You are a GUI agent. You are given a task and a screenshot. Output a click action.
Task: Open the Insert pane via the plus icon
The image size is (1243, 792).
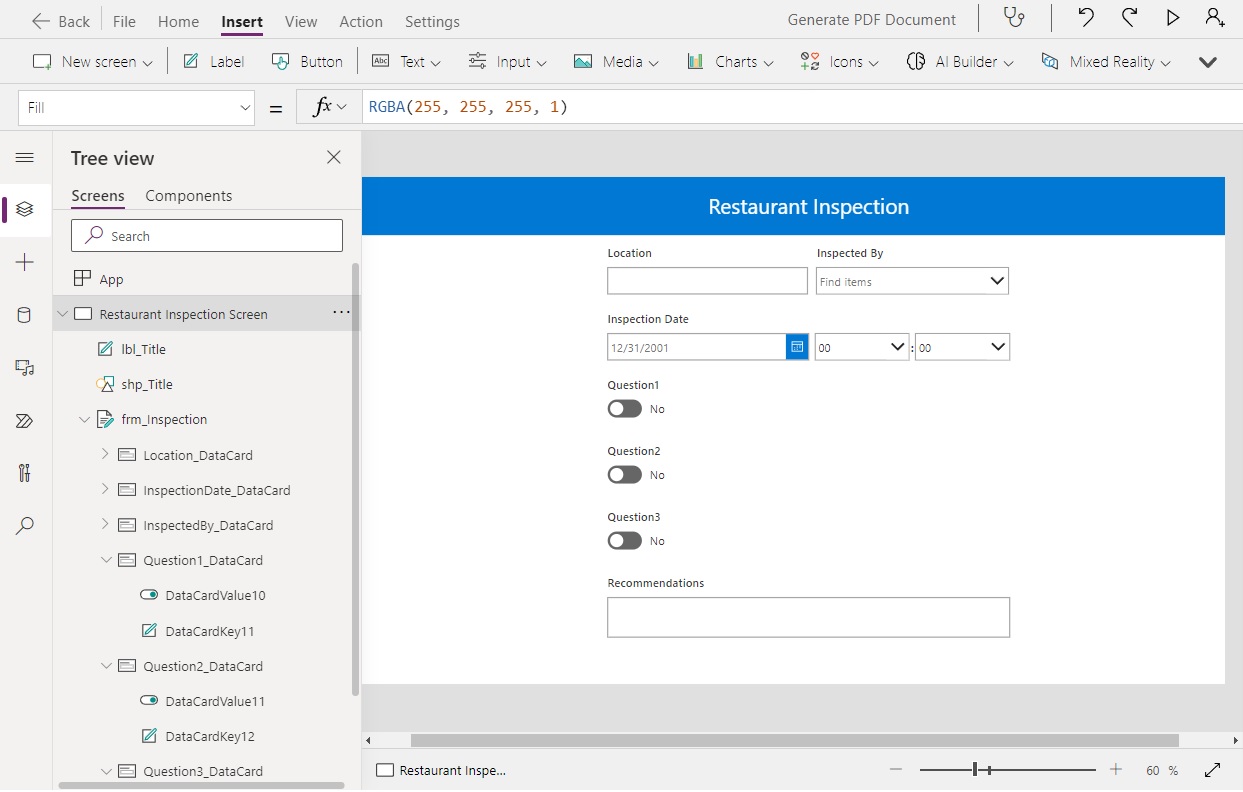click(25, 262)
